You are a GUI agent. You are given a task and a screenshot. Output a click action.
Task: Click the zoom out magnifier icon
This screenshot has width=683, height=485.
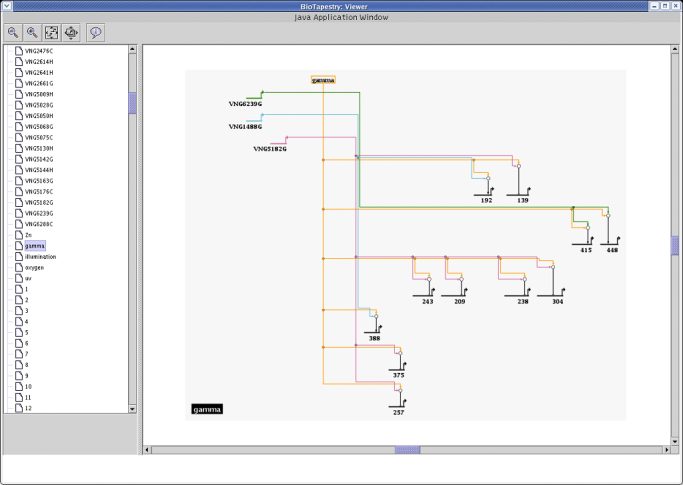tap(15, 32)
